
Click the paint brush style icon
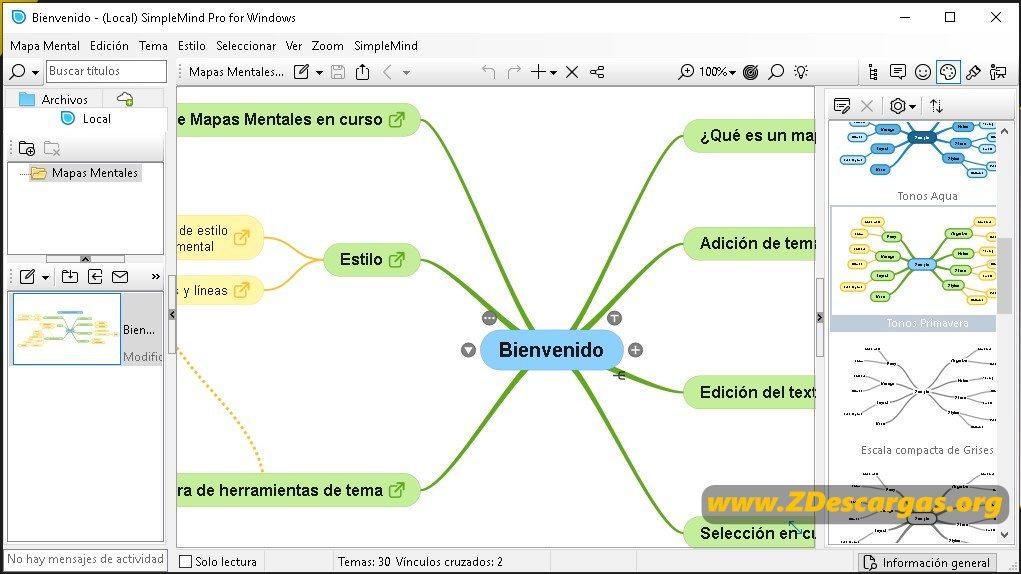coord(973,72)
